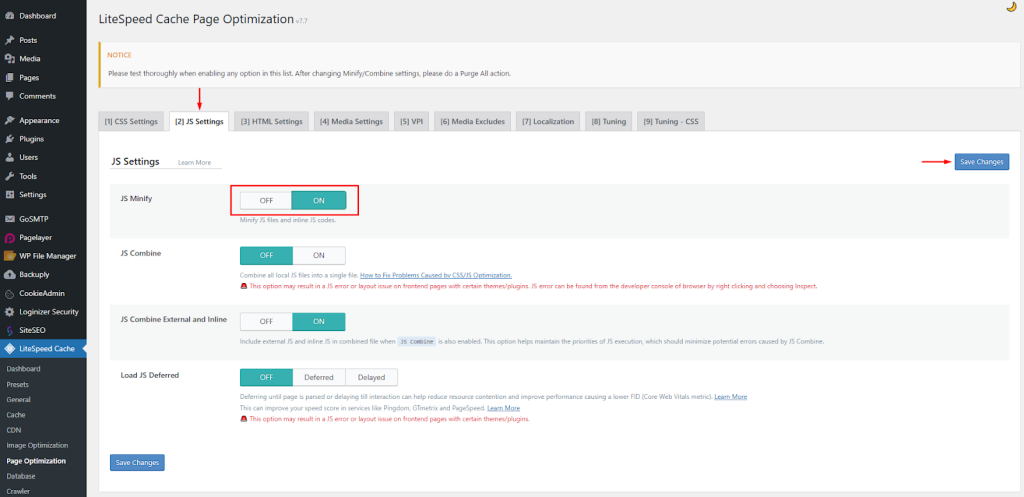Click Learn More after PageSpeed text

click(504, 408)
